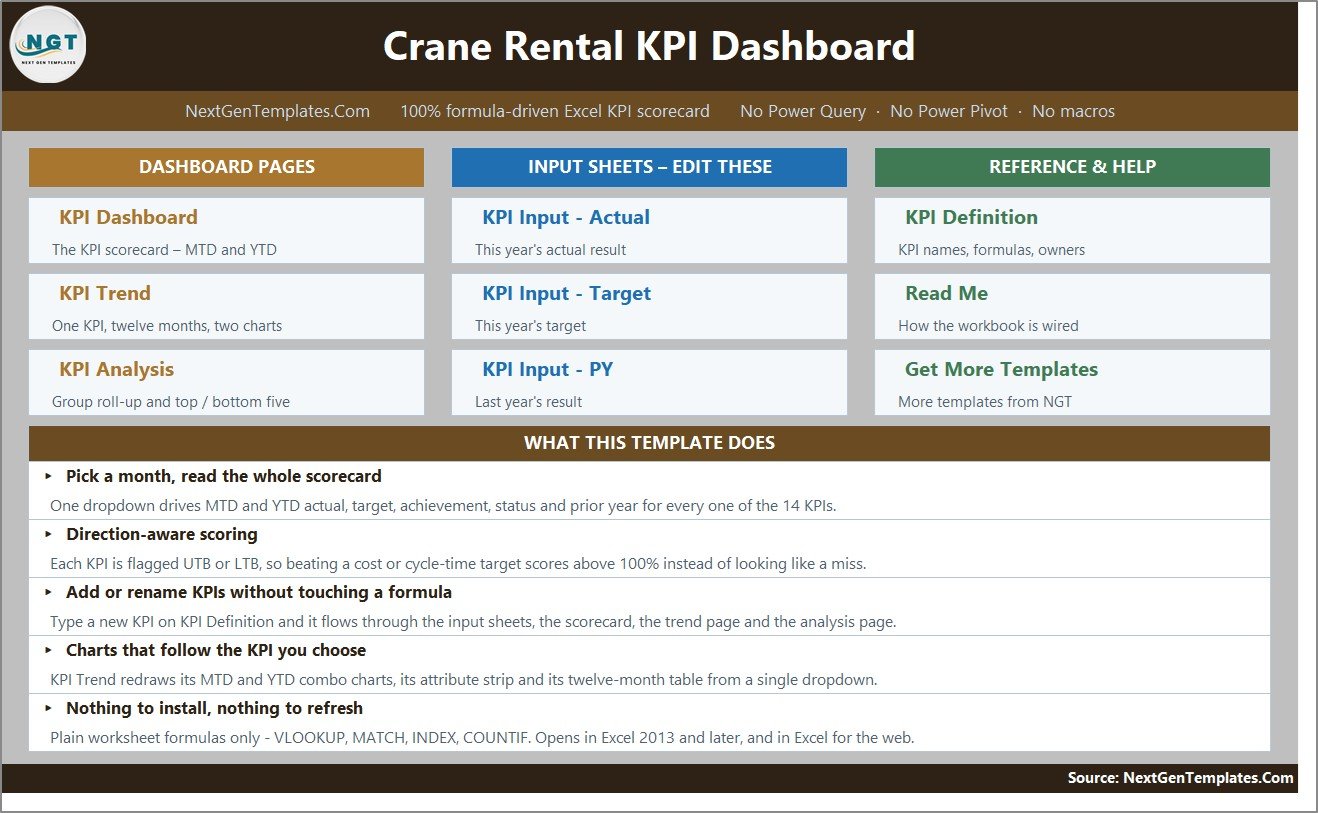Viewport: 1318px width, 813px height.
Task: Click 'Source: NextGenTemplates.Com' footer text
Action: point(1180,778)
